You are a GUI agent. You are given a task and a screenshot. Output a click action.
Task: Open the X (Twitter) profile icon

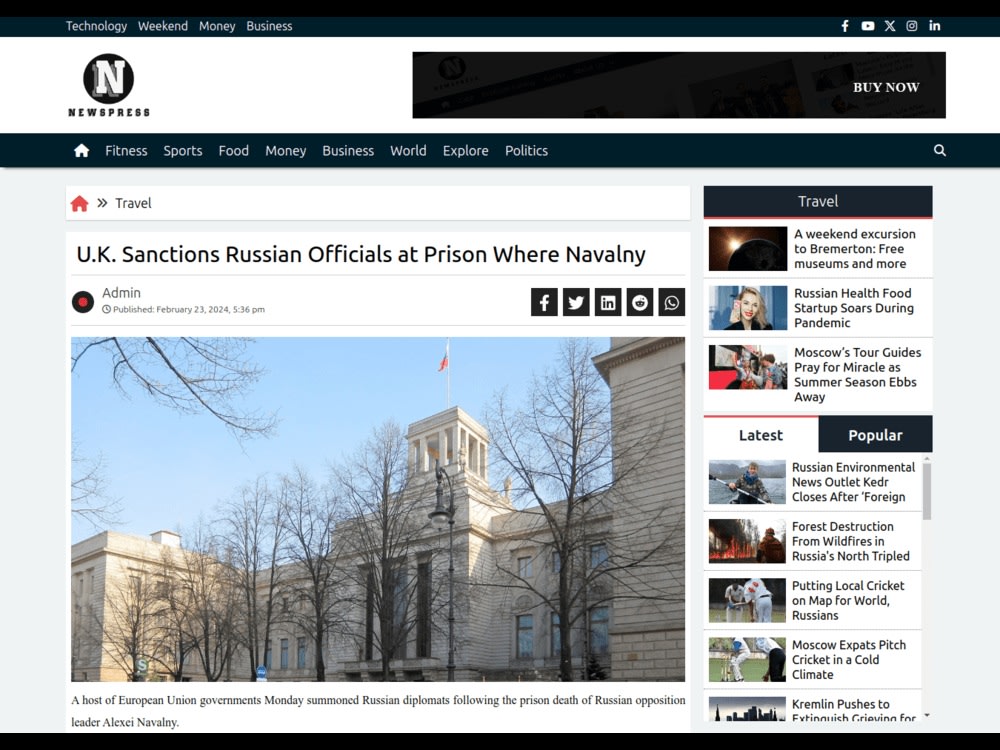tap(890, 26)
